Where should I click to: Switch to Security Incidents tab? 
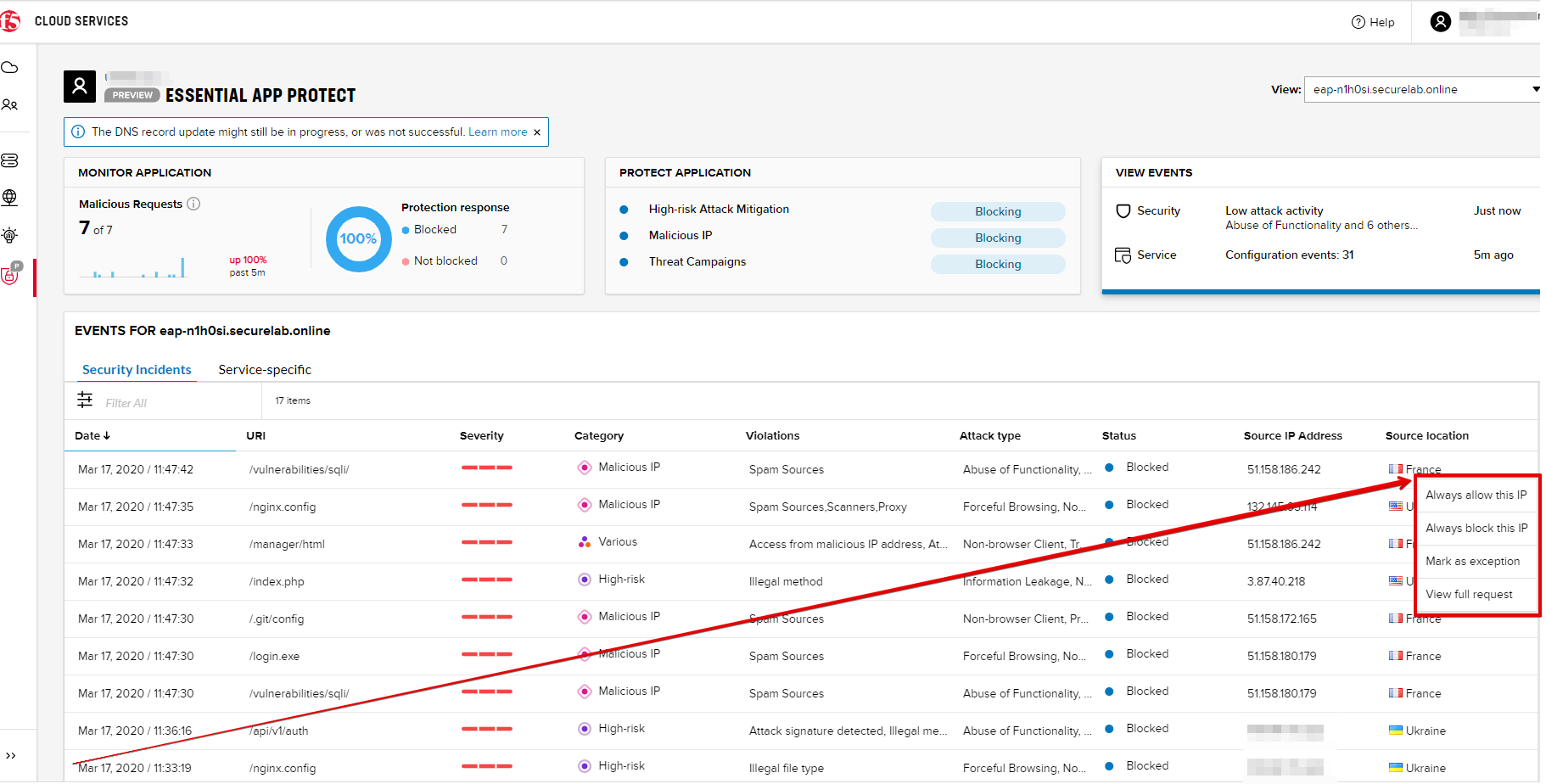137,370
